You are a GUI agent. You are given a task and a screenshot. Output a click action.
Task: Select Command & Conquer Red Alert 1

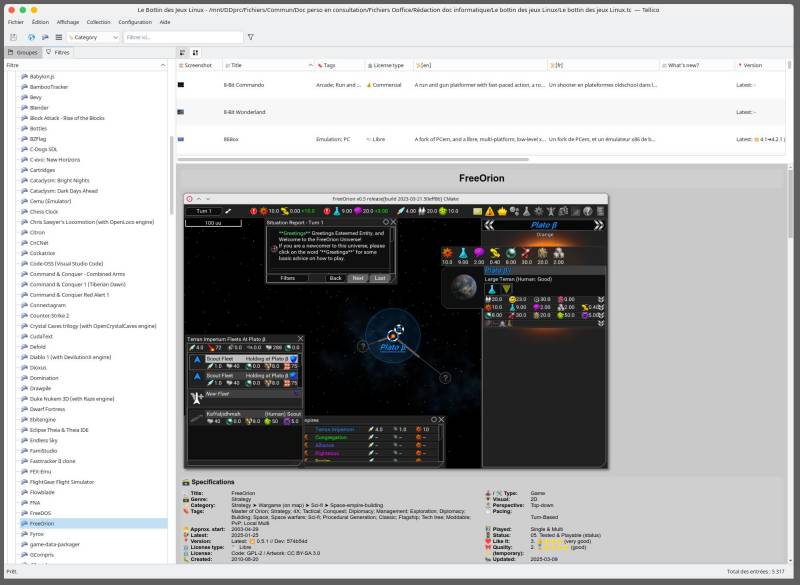pos(69,295)
